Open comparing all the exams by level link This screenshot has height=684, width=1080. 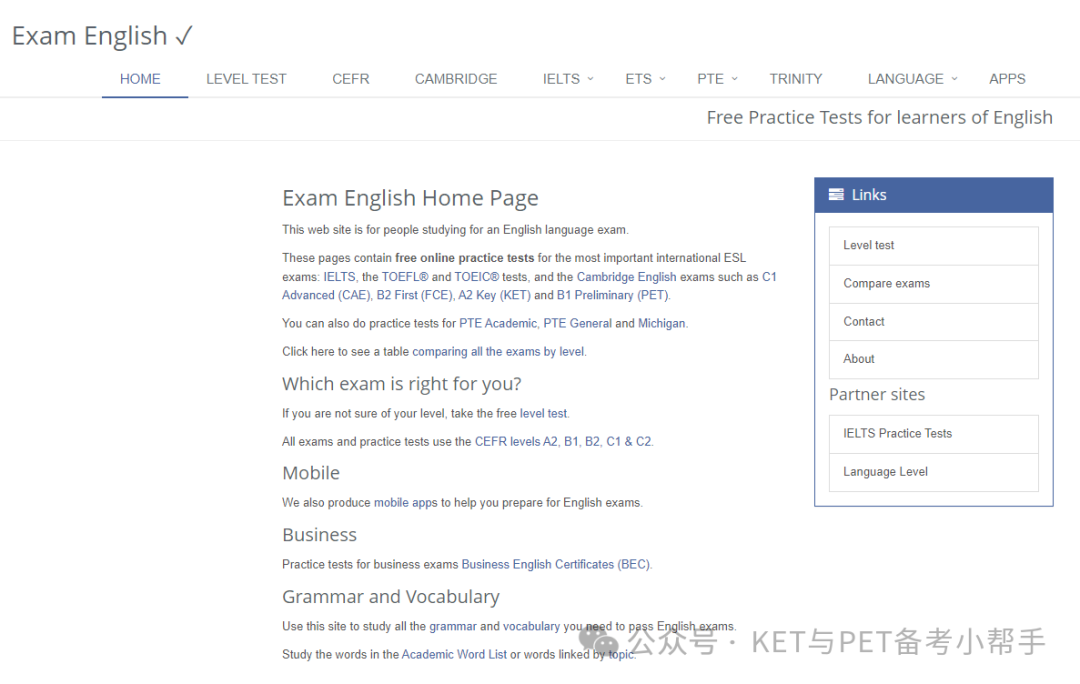point(499,352)
